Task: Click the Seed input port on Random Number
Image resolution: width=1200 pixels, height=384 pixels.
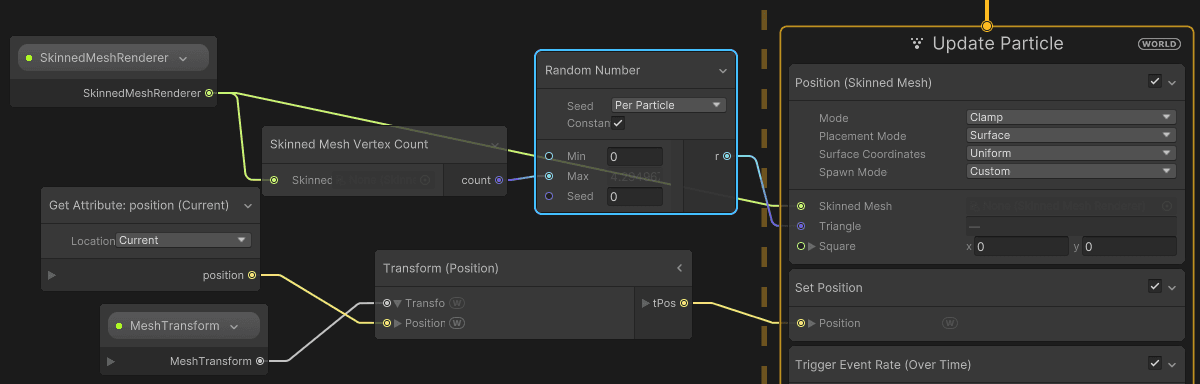Action: pos(549,196)
